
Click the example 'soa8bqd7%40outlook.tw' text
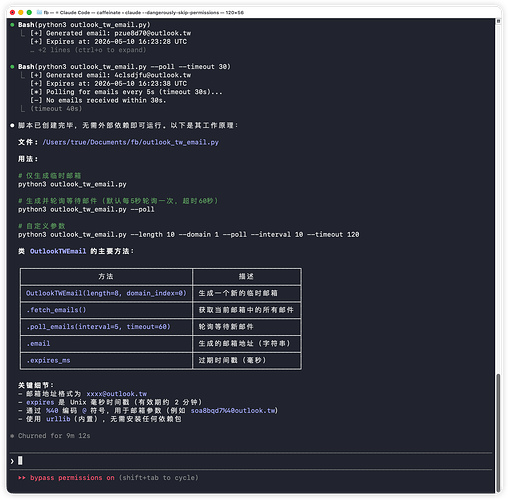tap(233, 411)
